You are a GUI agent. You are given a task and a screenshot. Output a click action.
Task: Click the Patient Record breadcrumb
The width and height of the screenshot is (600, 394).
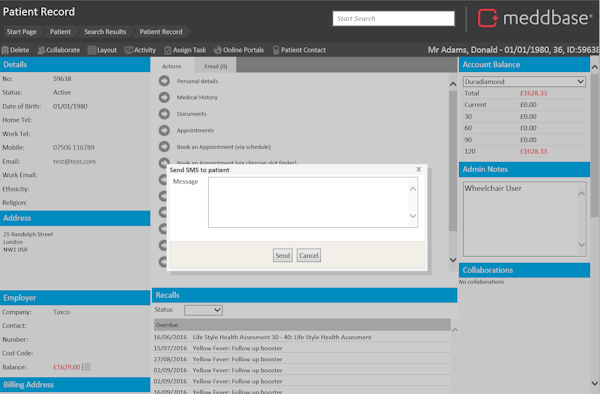[x=161, y=32]
